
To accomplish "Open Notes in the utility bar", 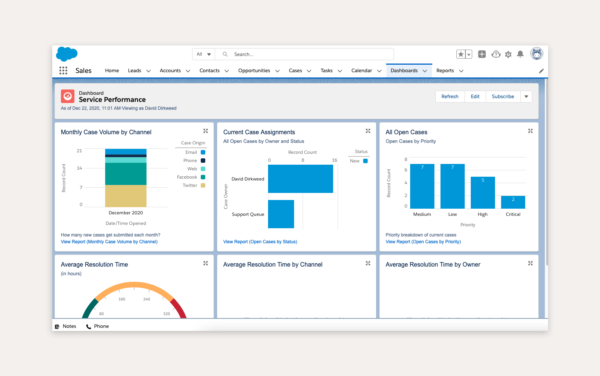I will (65, 326).
